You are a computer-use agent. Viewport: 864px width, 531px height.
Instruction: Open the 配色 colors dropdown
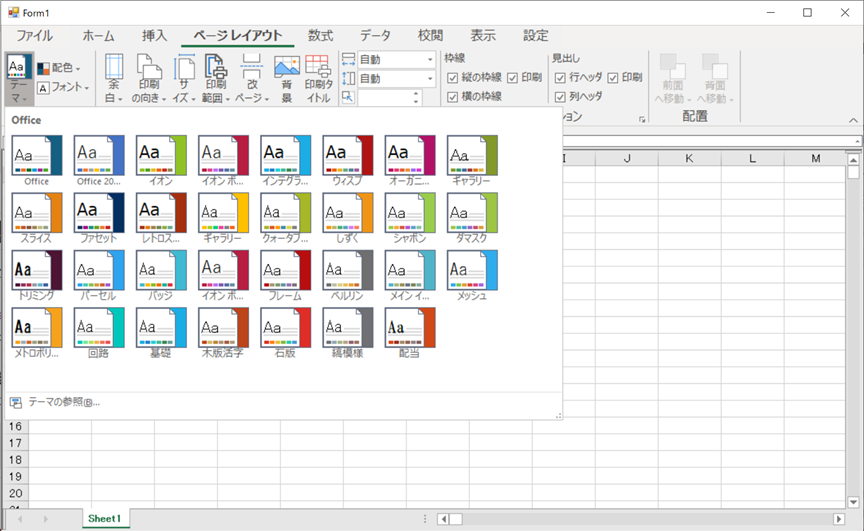click(x=59, y=68)
